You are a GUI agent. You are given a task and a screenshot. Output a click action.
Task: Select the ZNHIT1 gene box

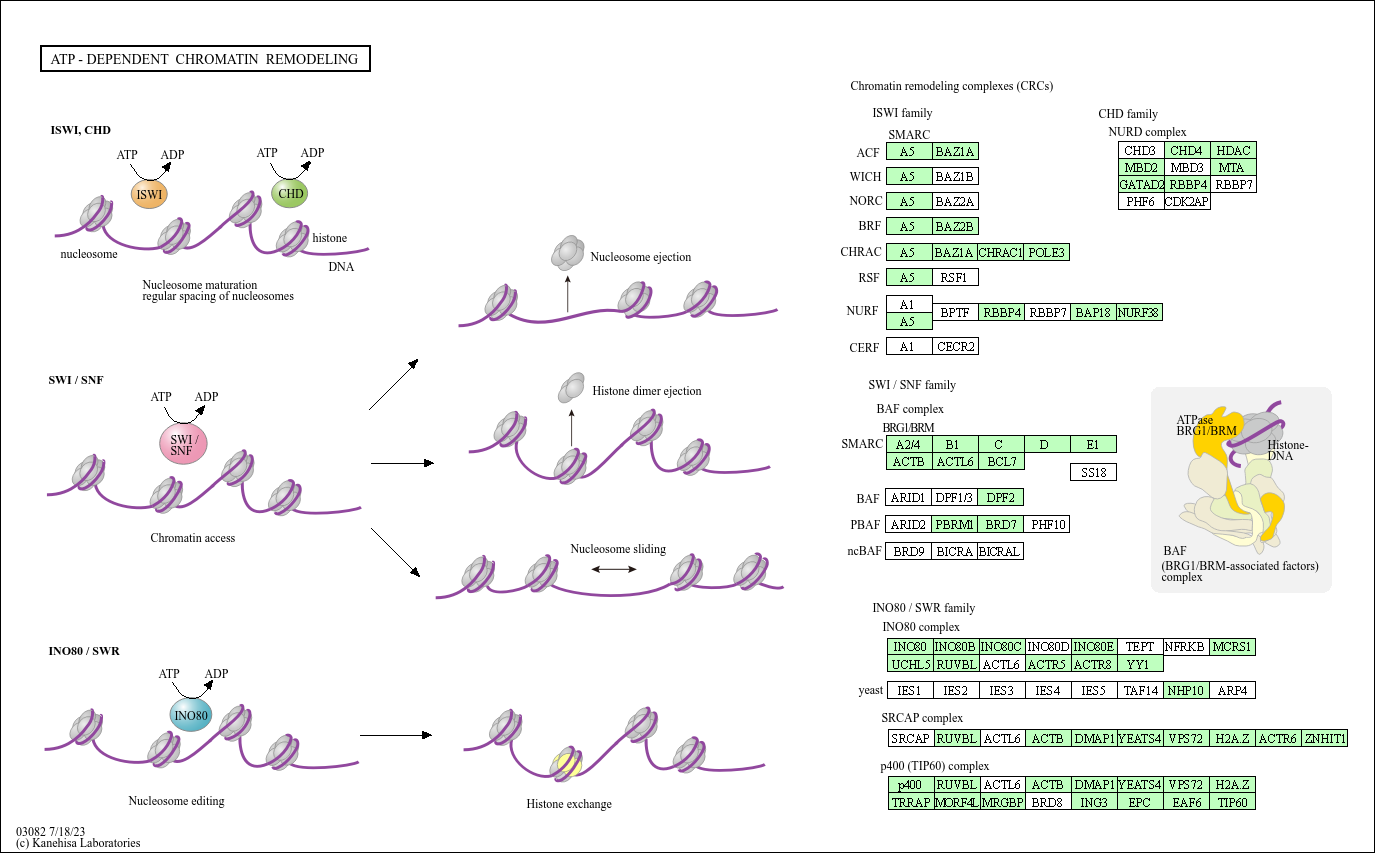coord(1325,739)
